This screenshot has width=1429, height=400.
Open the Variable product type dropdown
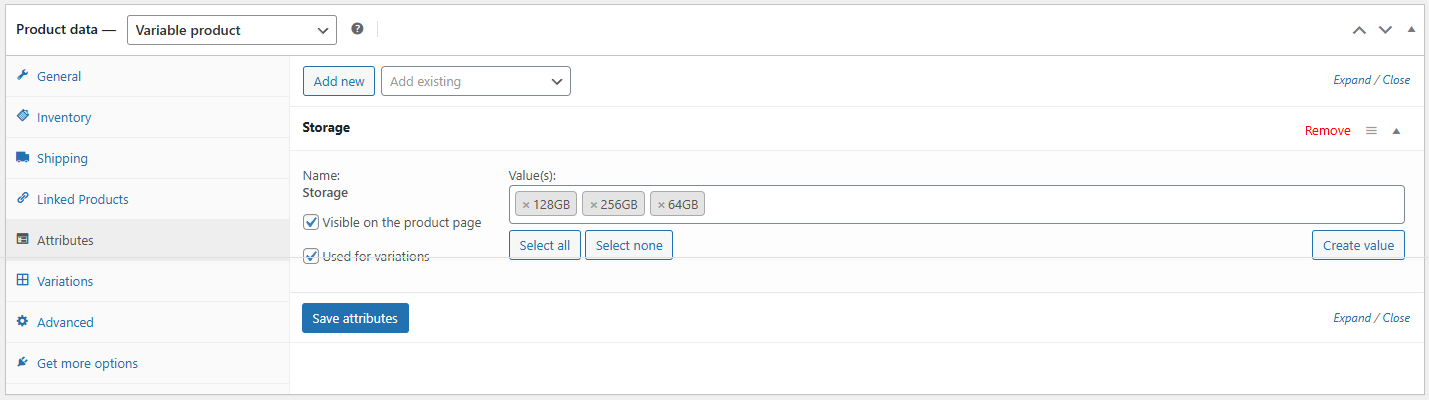[x=232, y=30]
